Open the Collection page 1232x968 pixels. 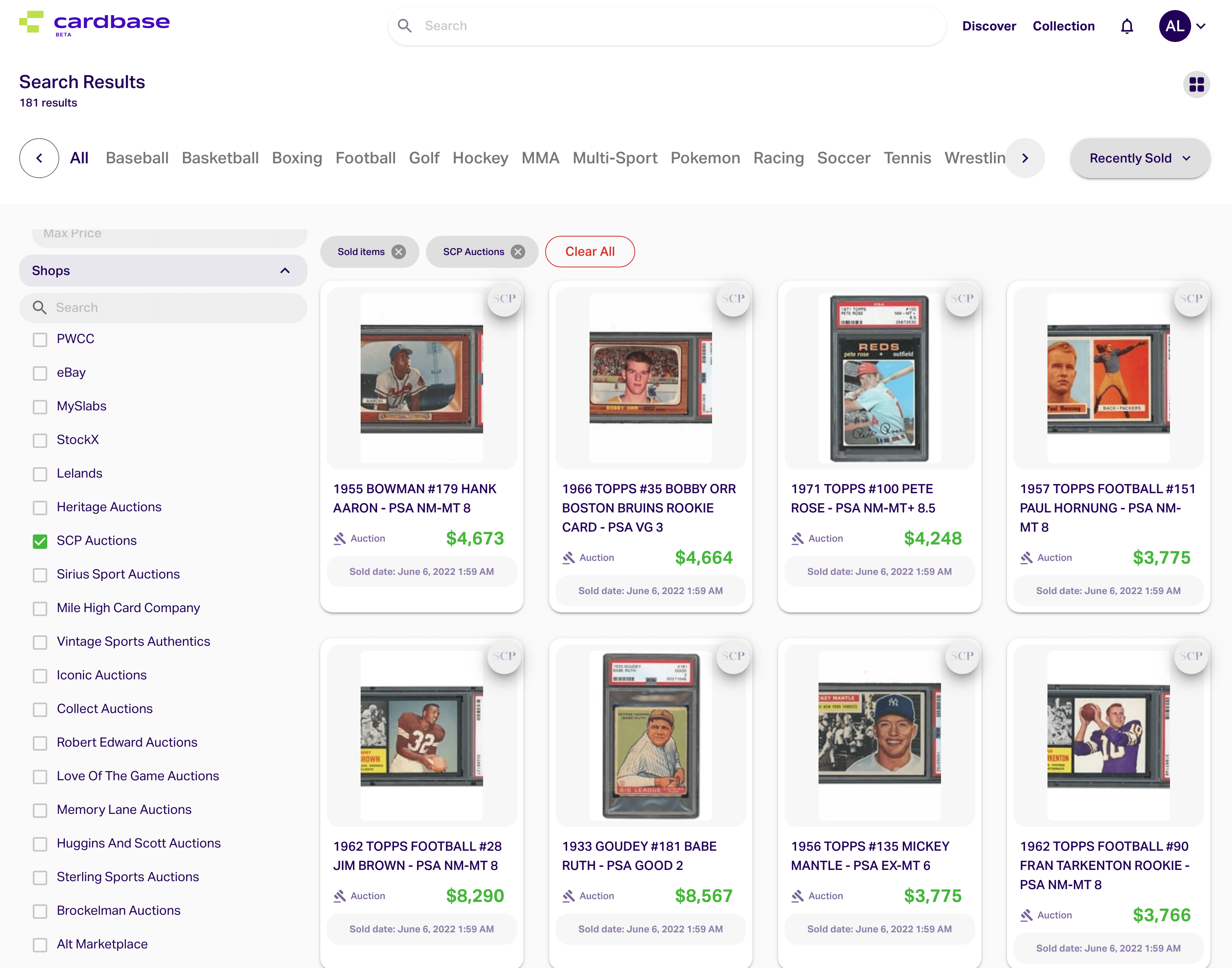pos(1063,26)
